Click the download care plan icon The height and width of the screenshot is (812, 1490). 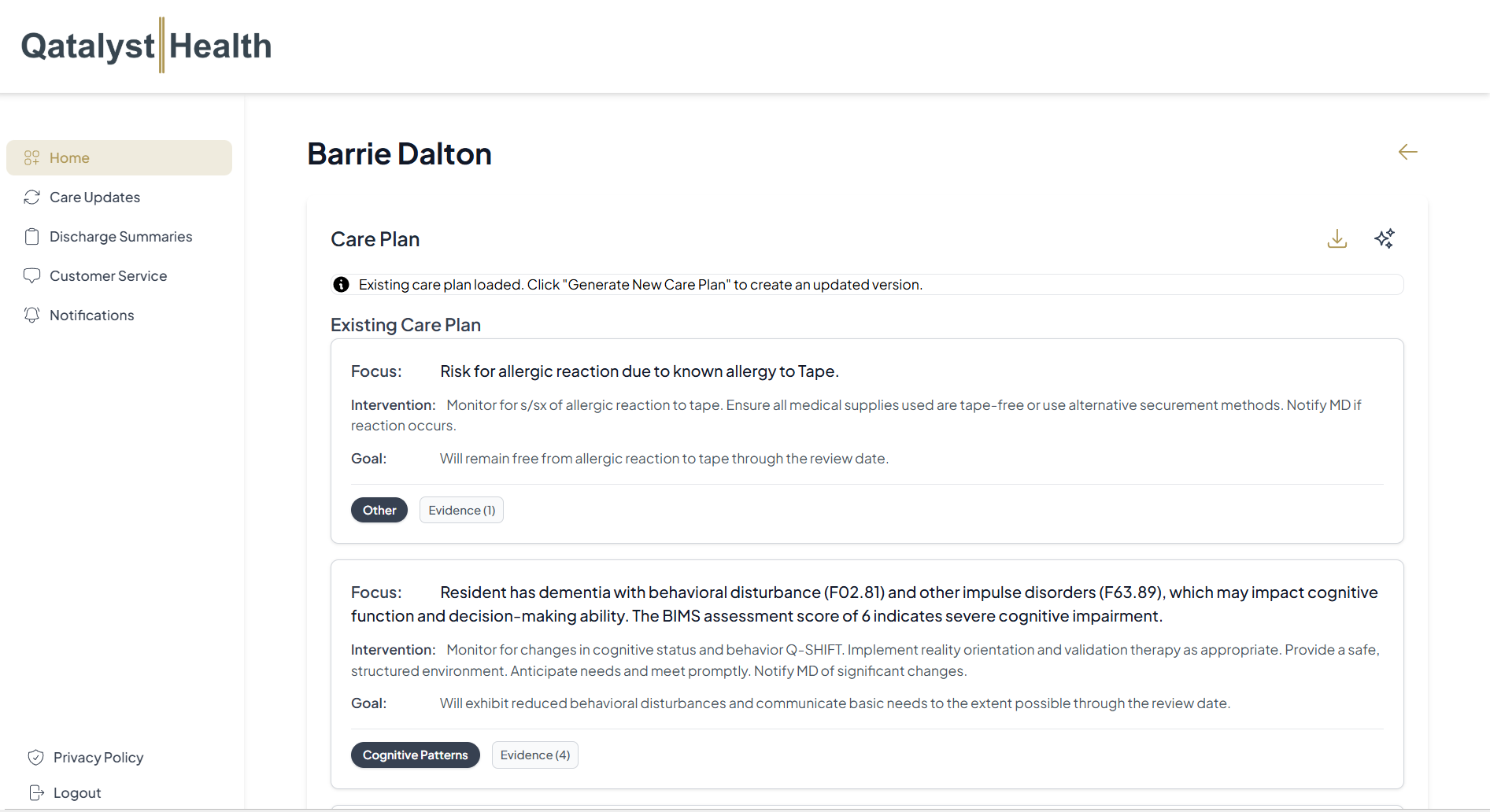[1337, 238]
